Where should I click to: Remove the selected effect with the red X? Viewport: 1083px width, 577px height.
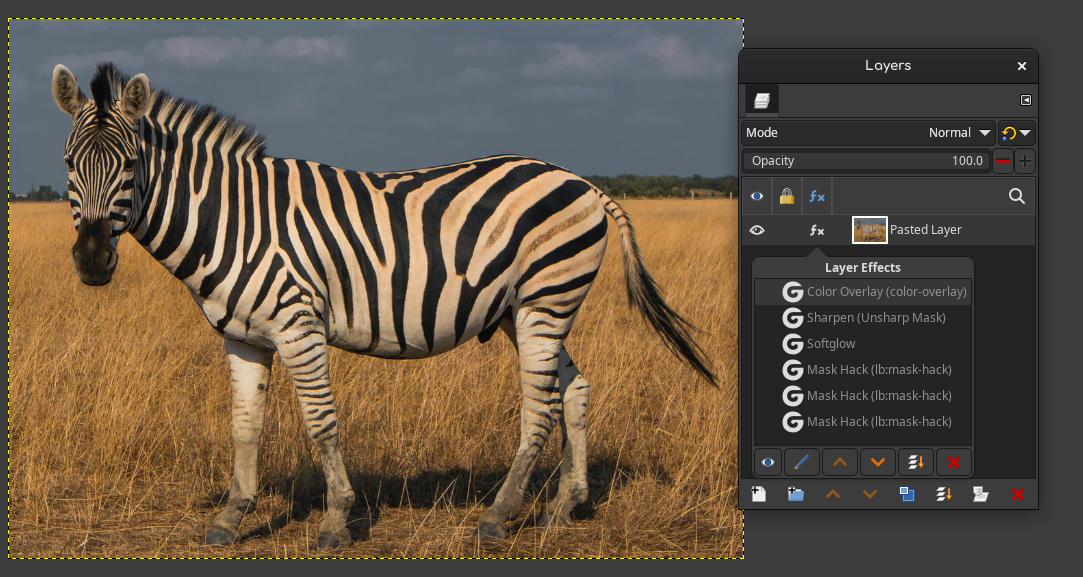click(954, 462)
